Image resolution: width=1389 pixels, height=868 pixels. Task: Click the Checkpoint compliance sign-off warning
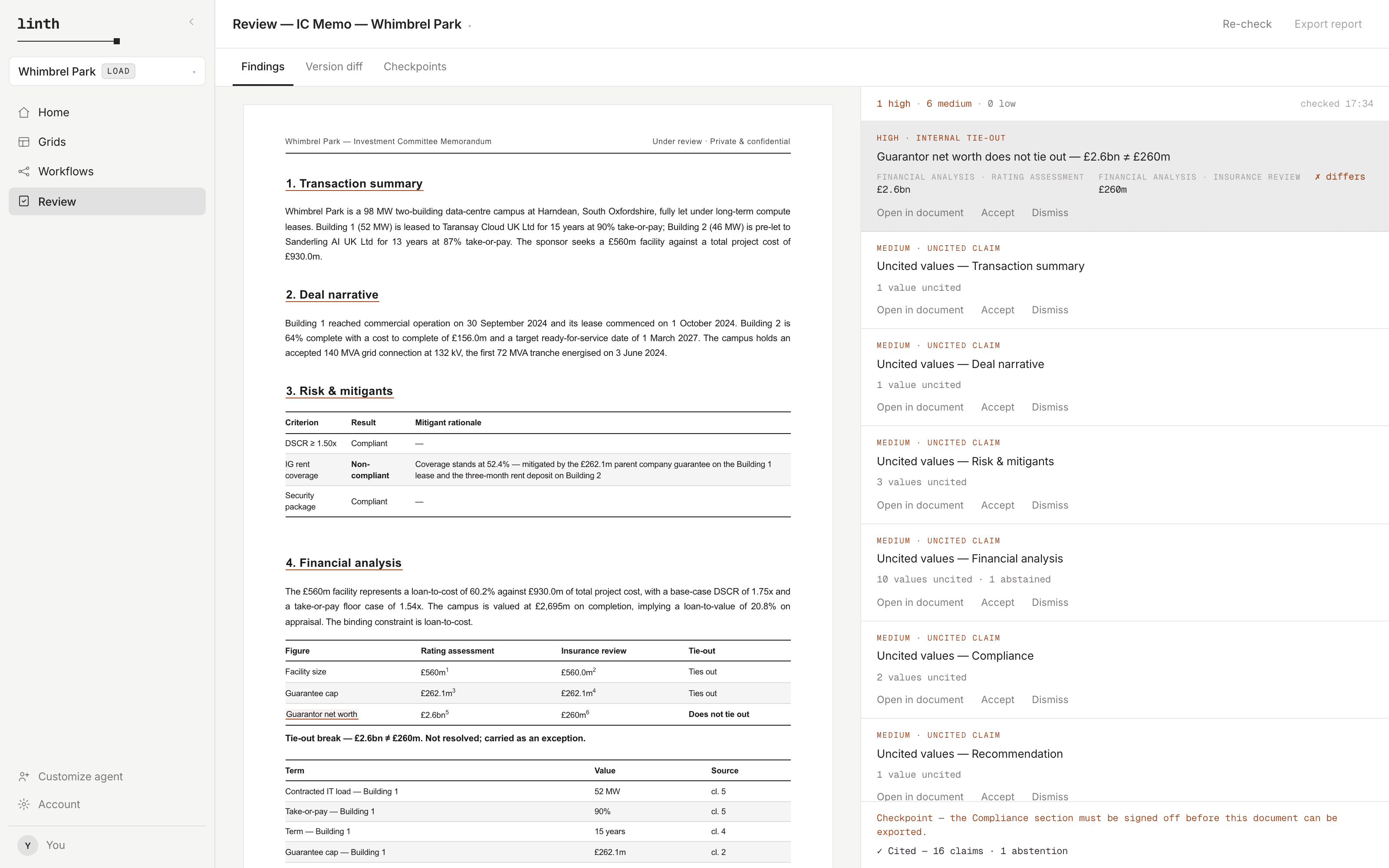point(1106,824)
